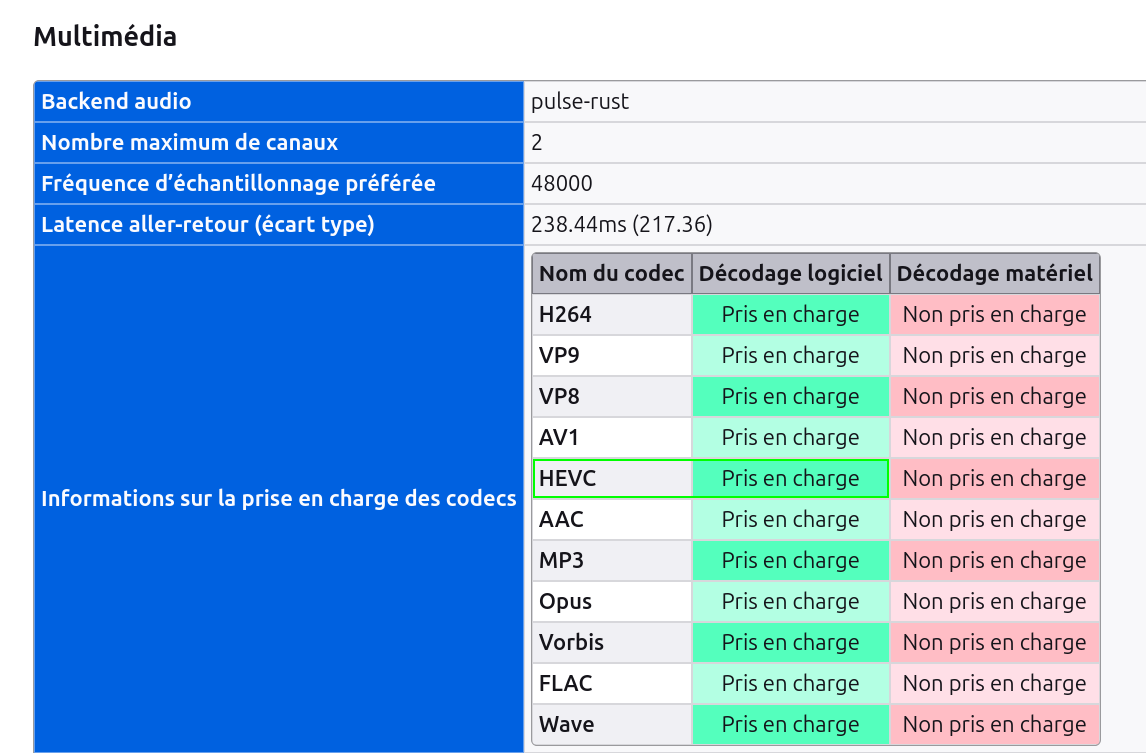1146x753 pixels.
Task: Select the Vorbis codec name cell
Action: (612, 642)
